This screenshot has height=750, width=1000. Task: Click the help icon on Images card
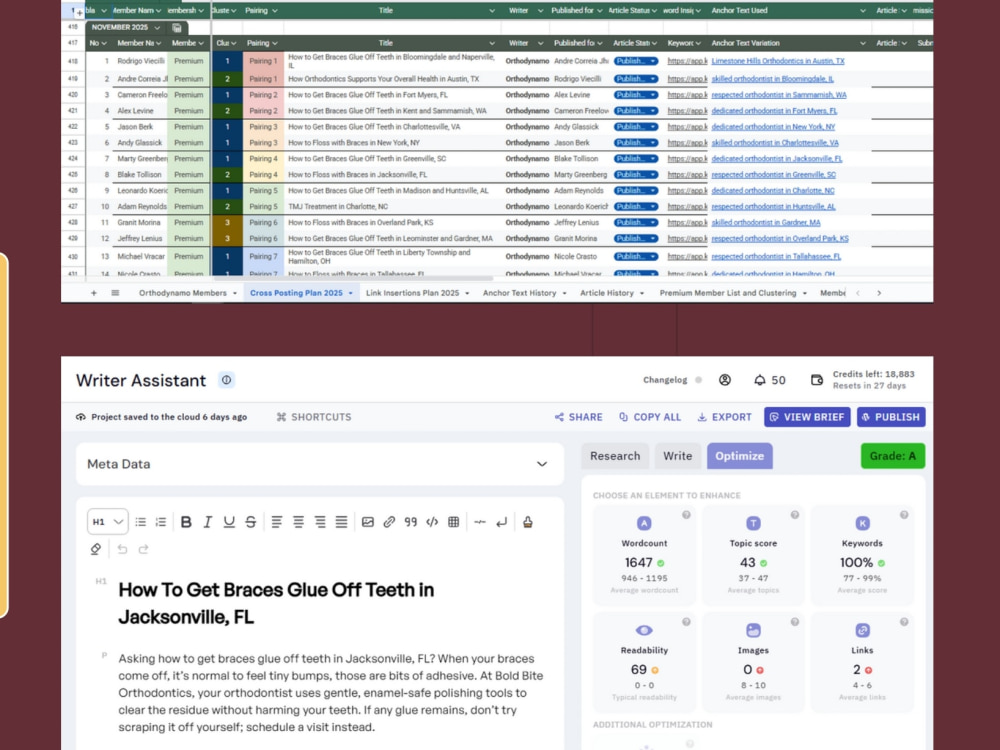(x=795, y=622)
